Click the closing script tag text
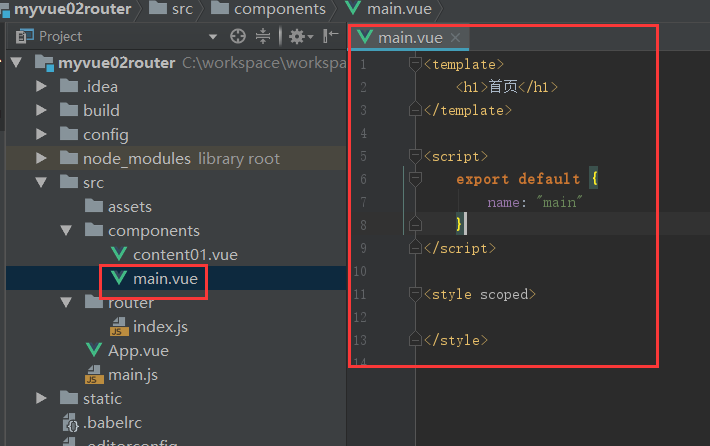710x446 pixels. coord(460,248)
